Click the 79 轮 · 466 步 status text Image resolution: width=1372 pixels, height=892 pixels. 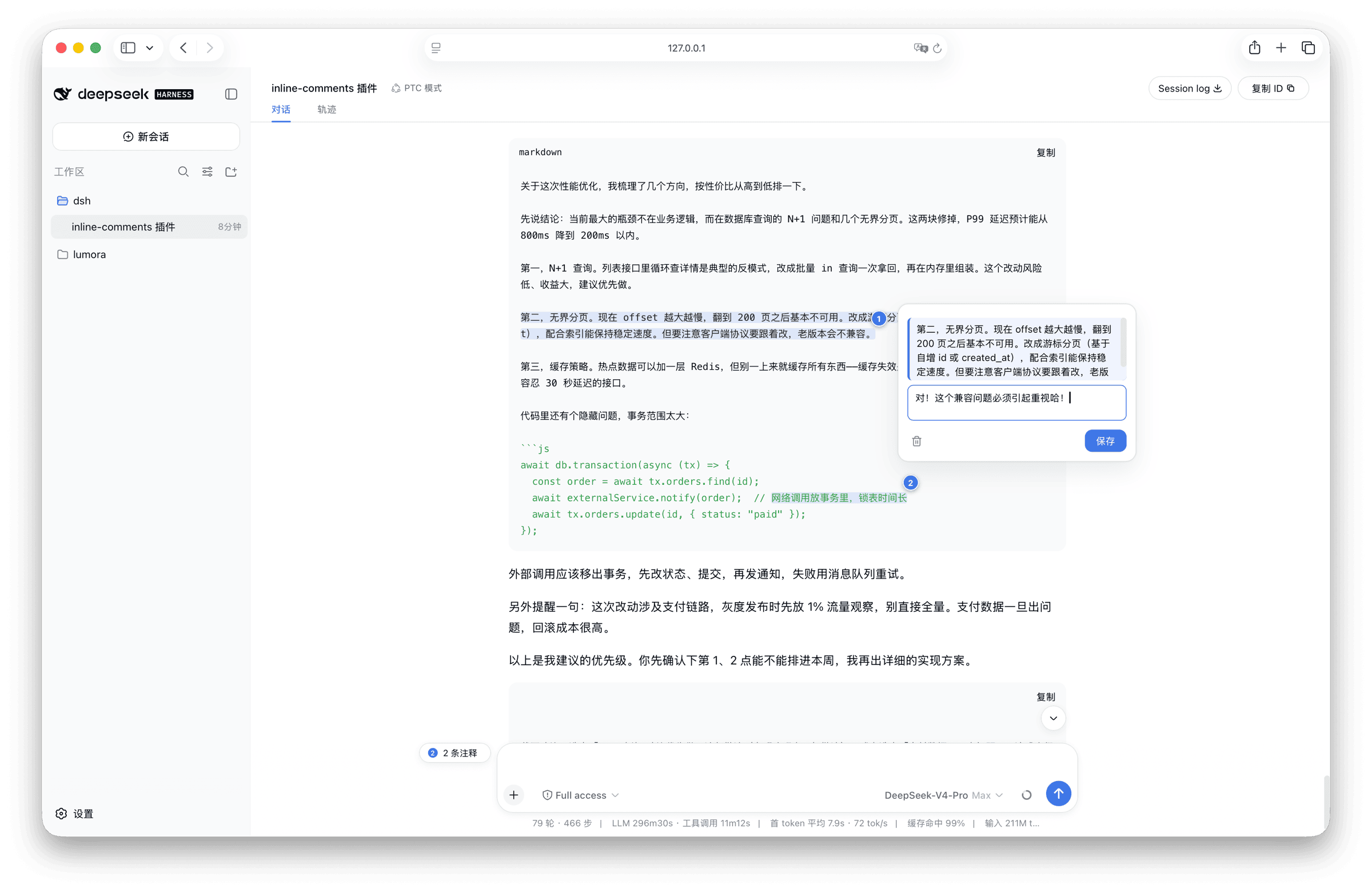coord(561,823)
